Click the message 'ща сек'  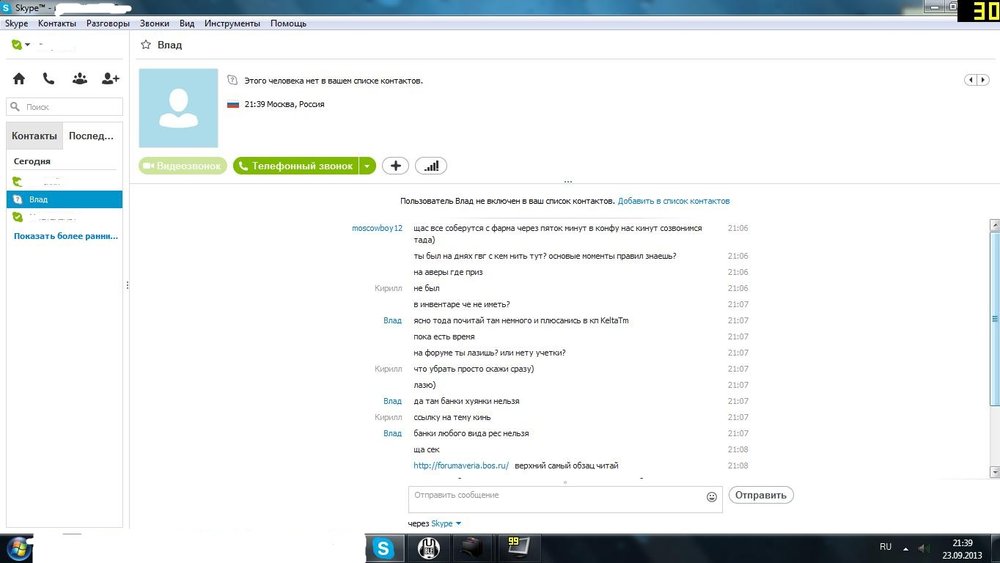pos(426,450)
